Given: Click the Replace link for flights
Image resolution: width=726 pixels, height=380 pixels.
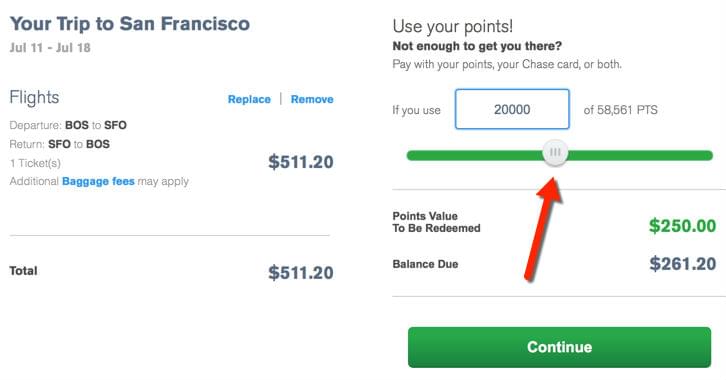Looking at the screenshot, I should coord(249,99).
